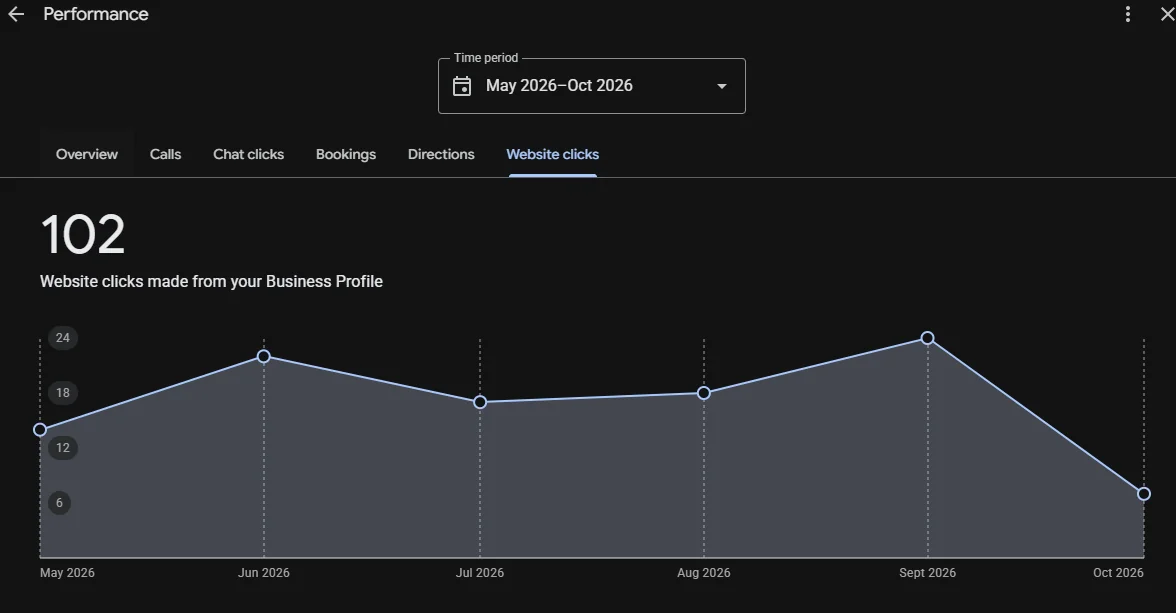
Task: Click the 102 total clicks number
Action: tap(83, 235)
